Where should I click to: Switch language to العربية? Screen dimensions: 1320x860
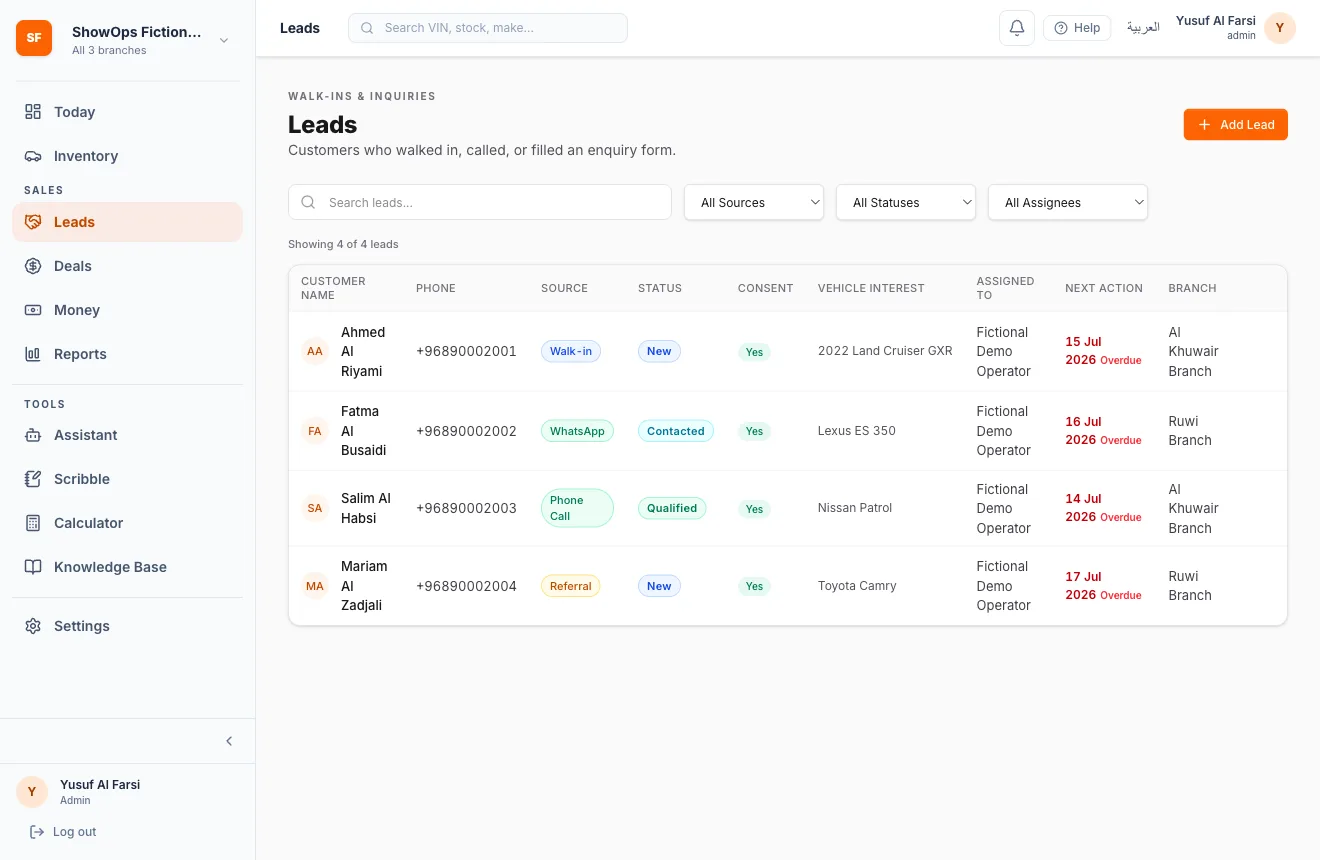(x=1143, y=28)
